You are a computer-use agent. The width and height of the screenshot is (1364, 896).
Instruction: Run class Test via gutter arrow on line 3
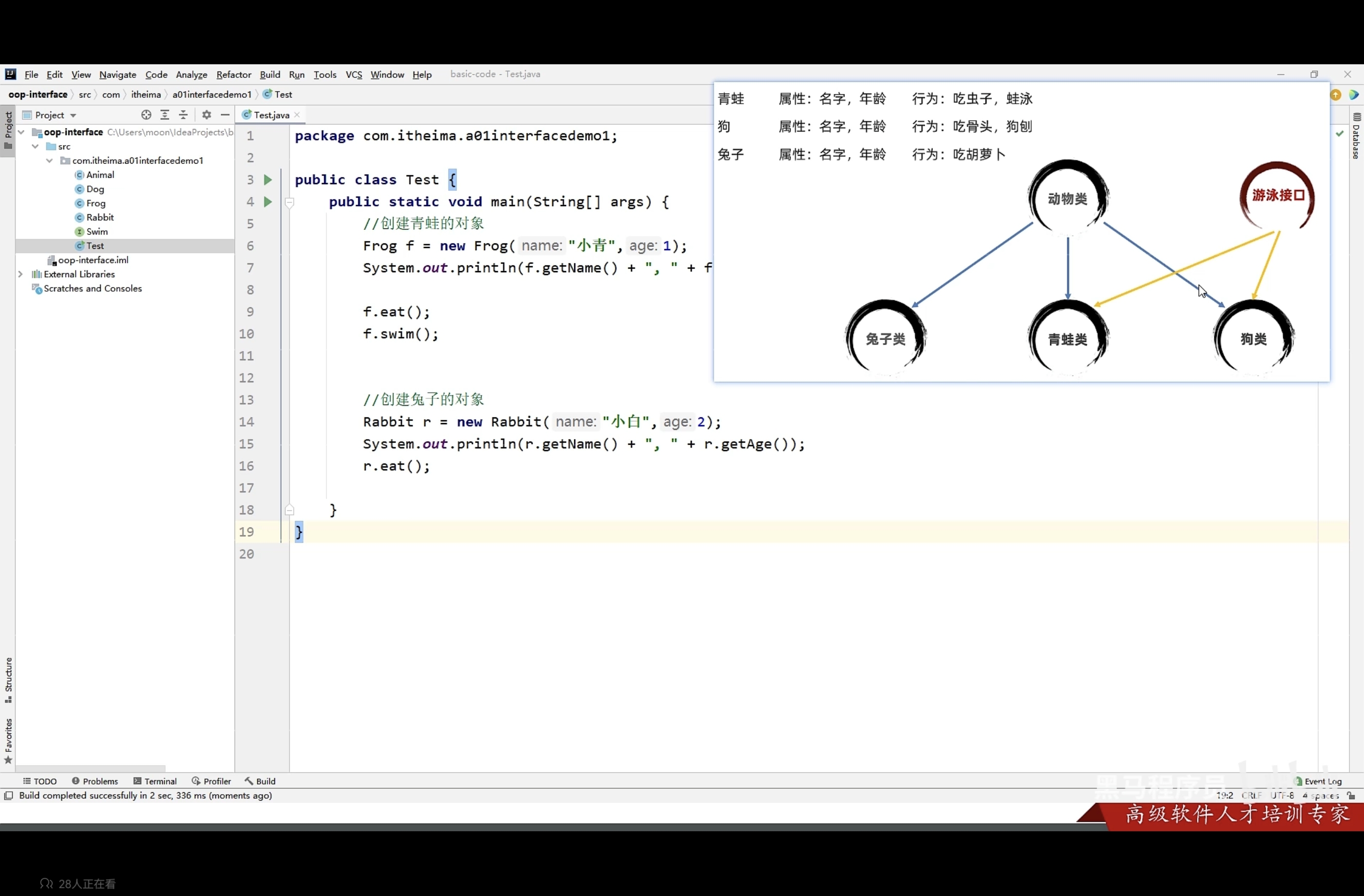tap(267, 180)
